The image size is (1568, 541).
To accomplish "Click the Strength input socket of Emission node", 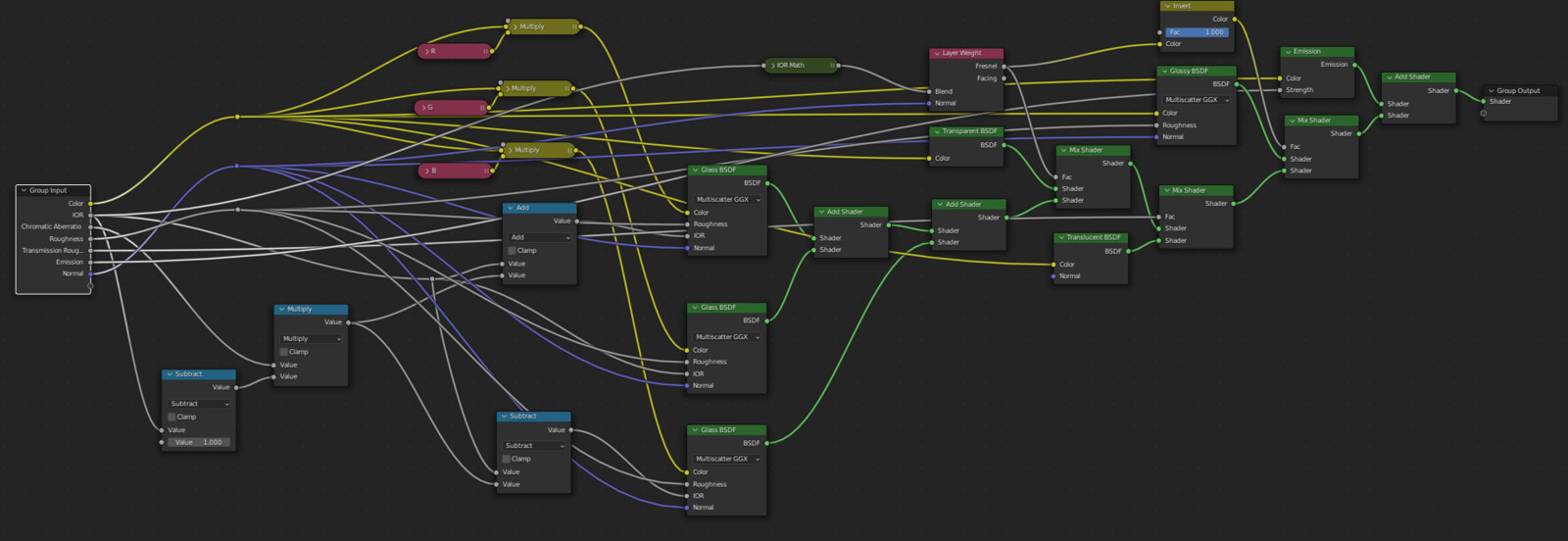I will [x=1280, y=90].
